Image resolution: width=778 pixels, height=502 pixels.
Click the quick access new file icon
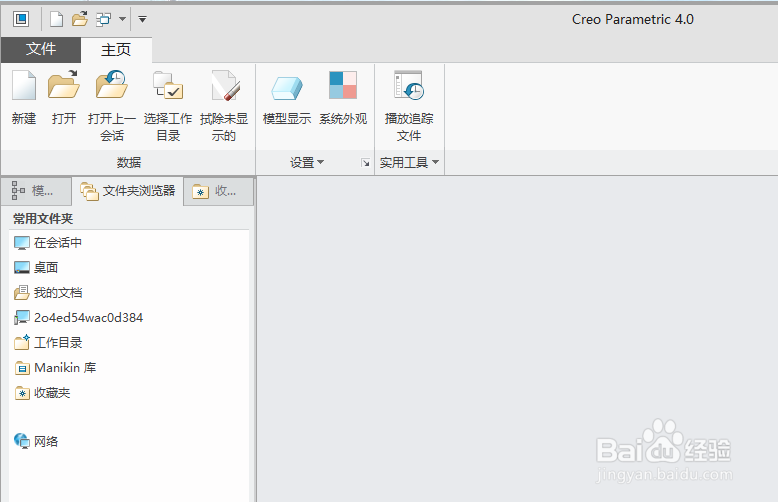(57, 19)
